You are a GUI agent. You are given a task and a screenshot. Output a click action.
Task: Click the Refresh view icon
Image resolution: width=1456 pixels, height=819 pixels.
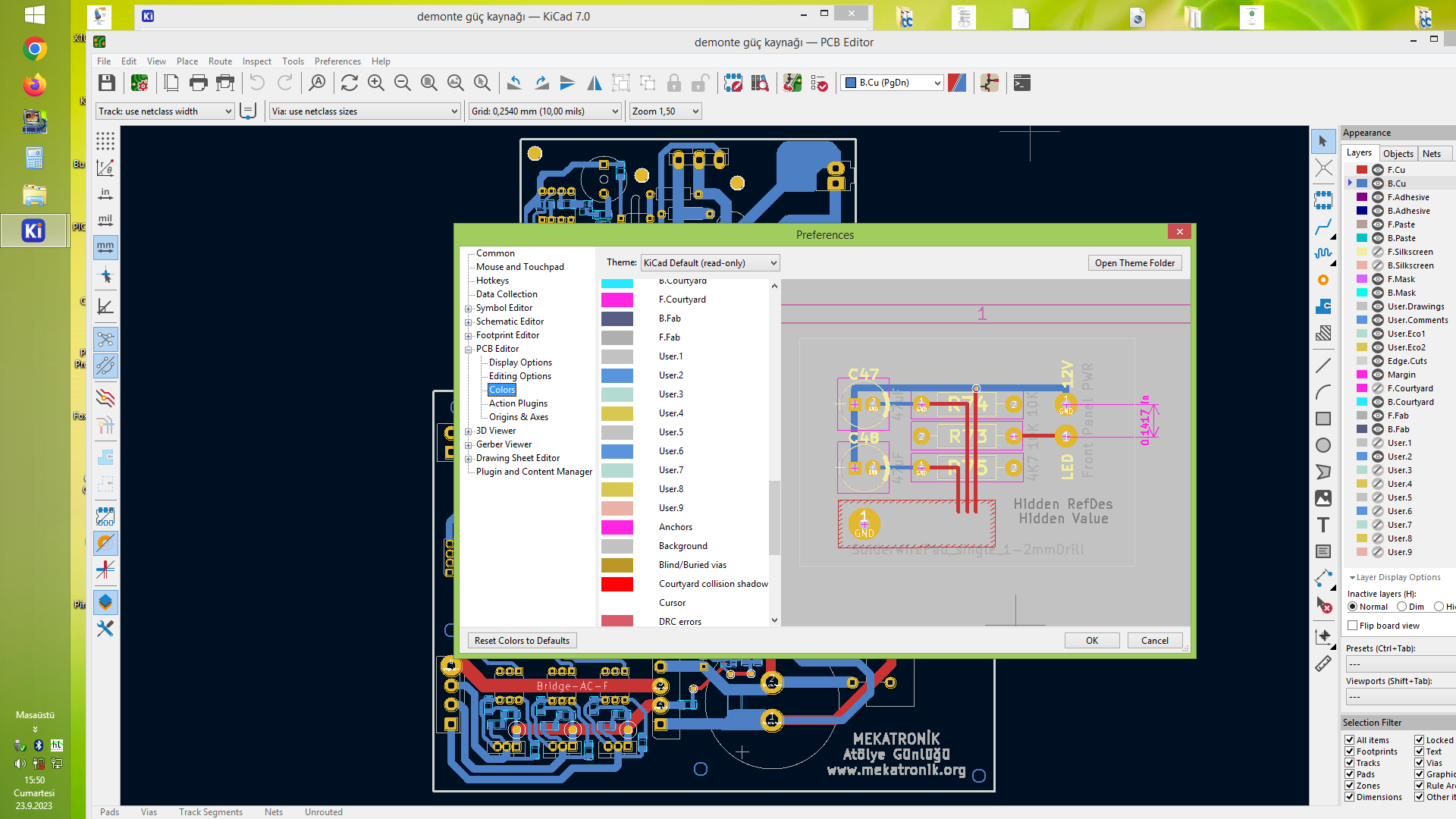point(350,83)
